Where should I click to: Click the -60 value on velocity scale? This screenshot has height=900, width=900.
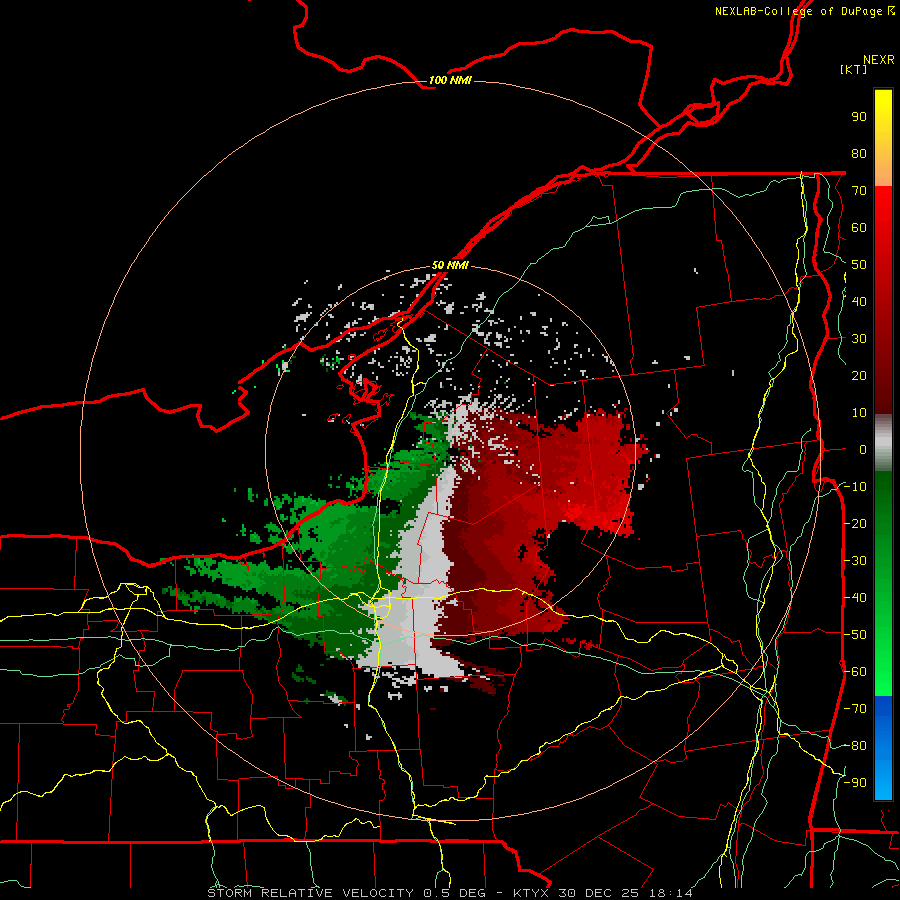(x=855, y=672)
